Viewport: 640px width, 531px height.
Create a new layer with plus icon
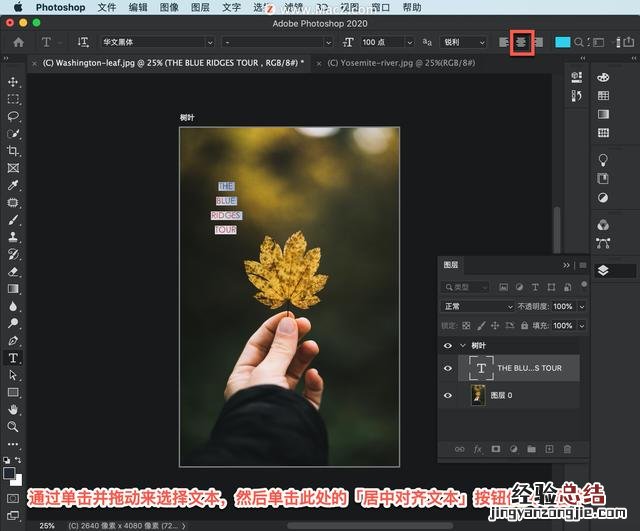(x=549, y=450)
